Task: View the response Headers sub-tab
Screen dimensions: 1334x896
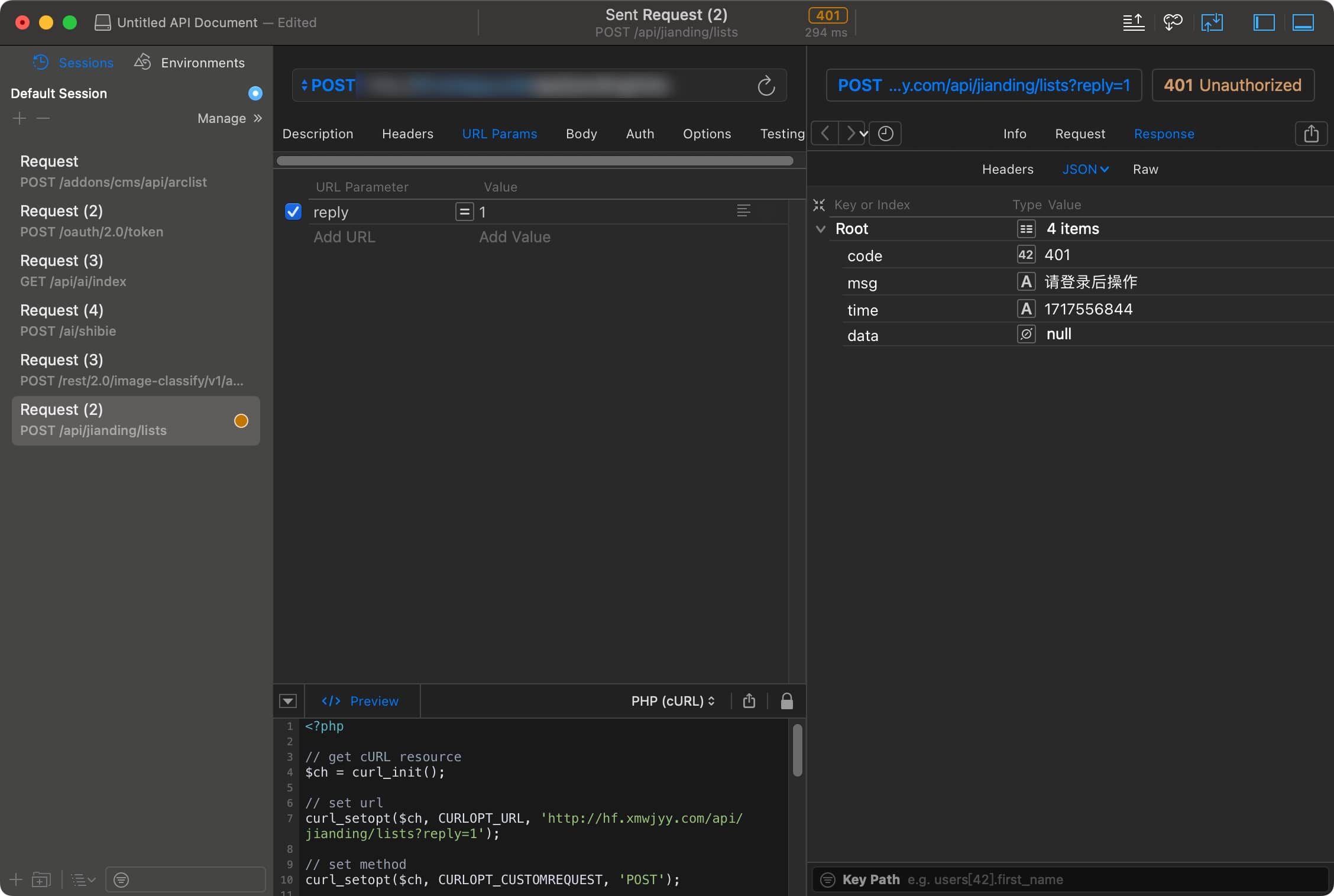Action: coord(1008,169)
